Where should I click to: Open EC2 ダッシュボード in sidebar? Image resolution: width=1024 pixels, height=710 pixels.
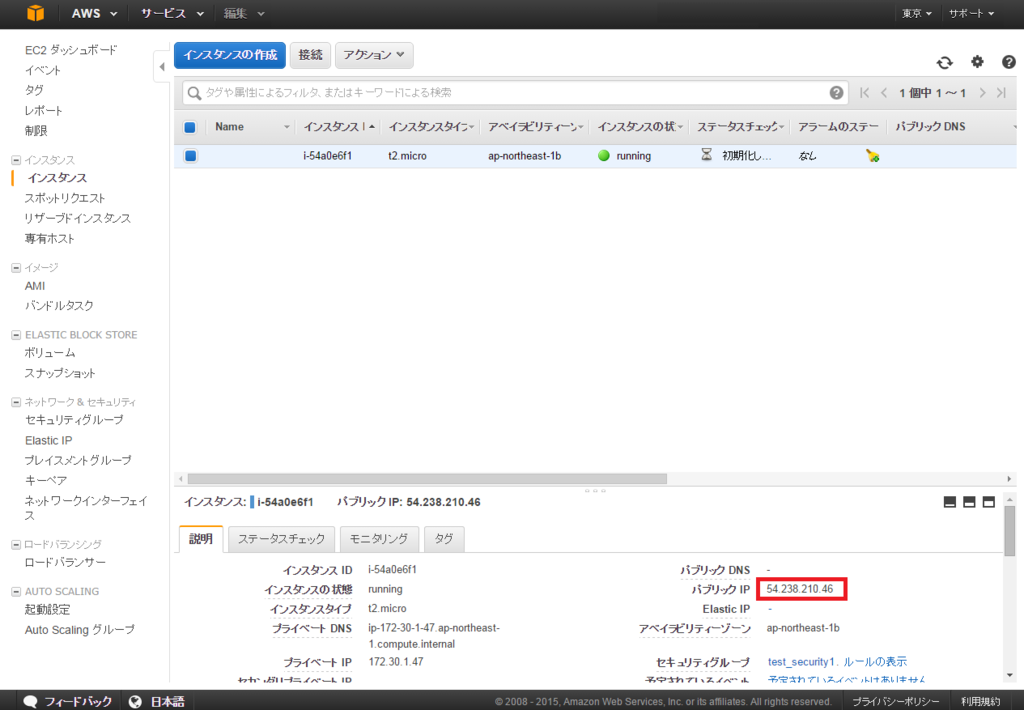point(71,50)
